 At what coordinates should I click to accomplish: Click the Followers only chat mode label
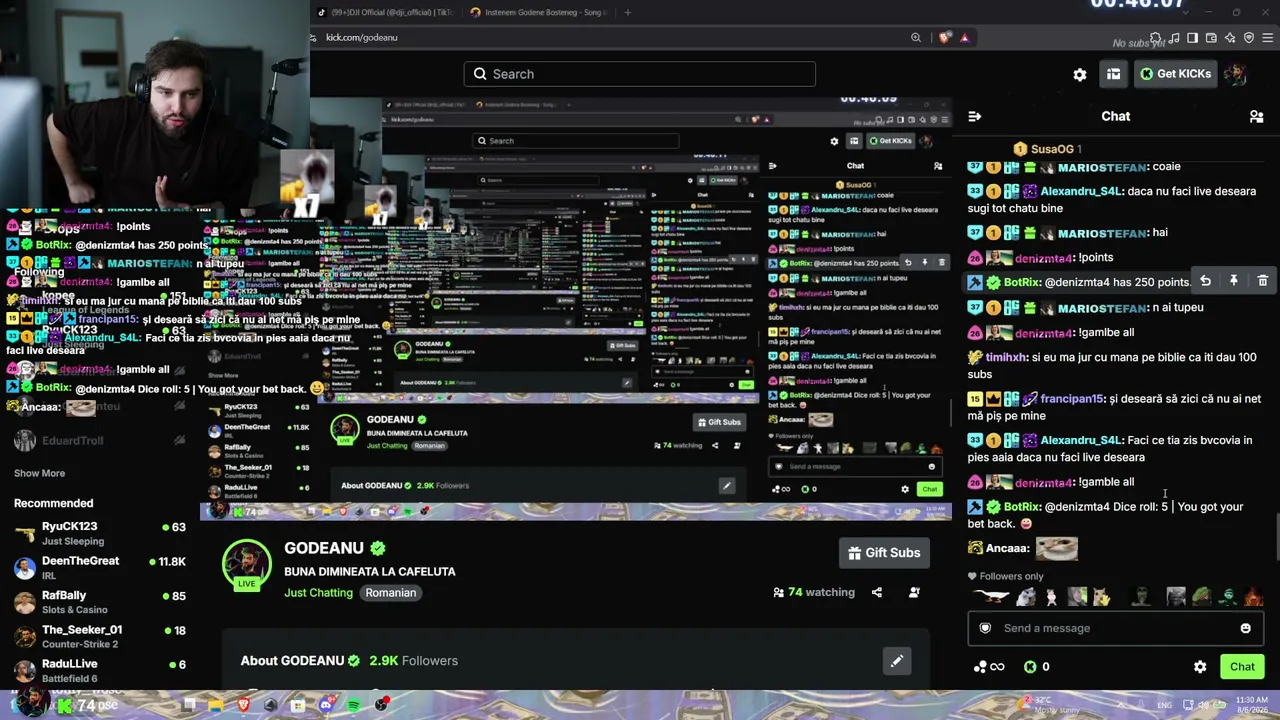(x=1005, y=576)
